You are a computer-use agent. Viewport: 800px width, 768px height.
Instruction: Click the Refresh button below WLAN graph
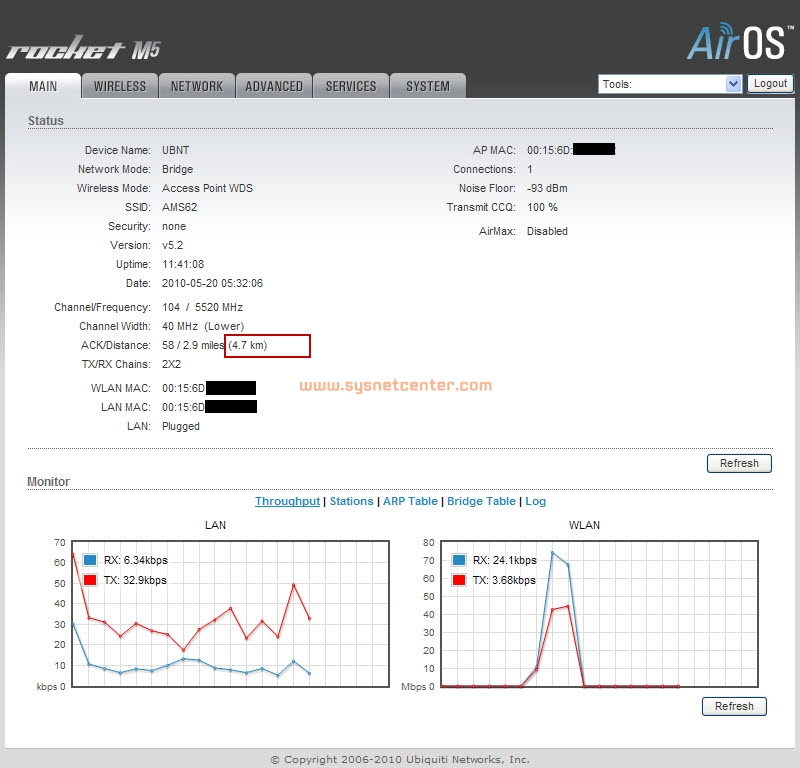(734, 706)
